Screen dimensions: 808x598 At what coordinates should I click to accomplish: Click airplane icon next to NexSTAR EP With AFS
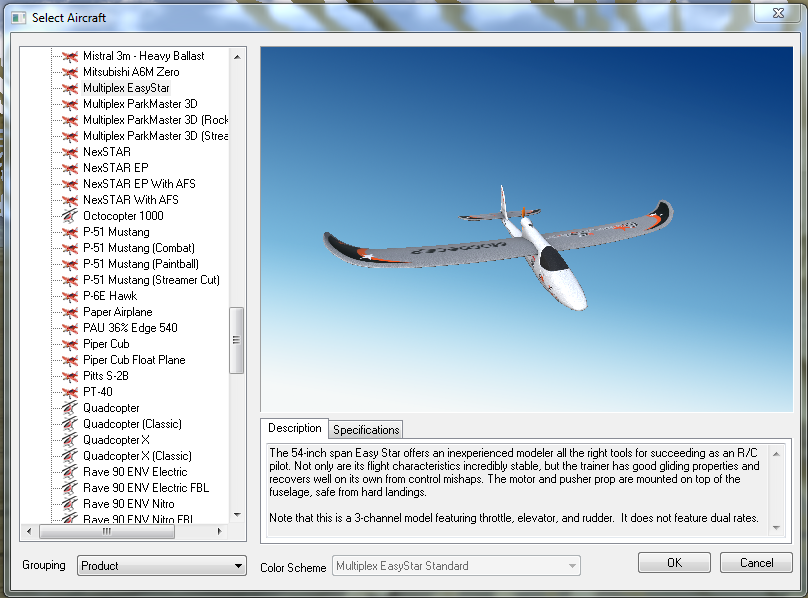coord(70,184)
